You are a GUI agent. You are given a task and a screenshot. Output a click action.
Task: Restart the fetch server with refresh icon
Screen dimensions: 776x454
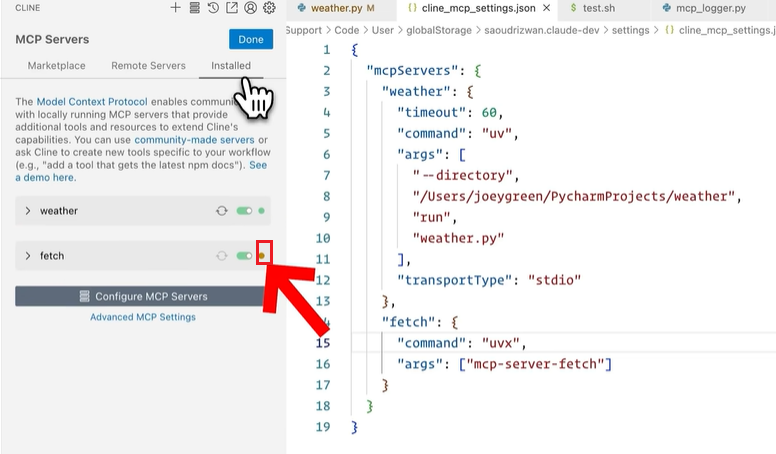point(222,256)
